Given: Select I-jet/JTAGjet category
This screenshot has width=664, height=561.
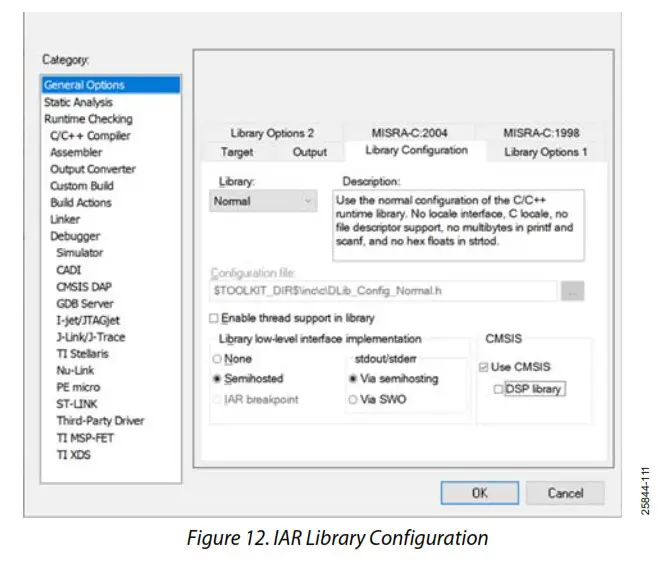Looking at the screenshot, I should (x=88, y=321).
